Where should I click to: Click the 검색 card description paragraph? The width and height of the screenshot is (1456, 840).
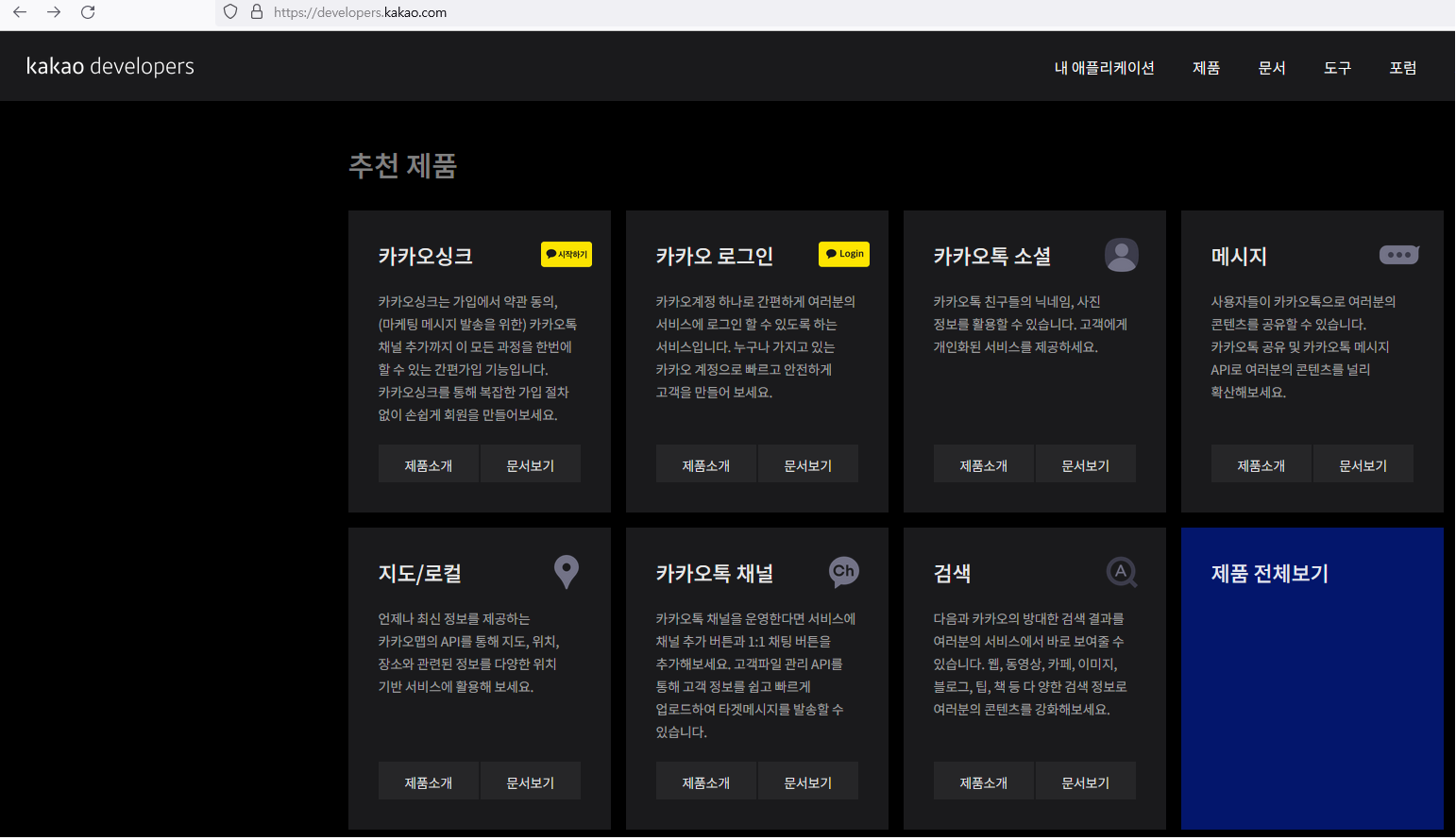pyautogui.click(x=1031, y=664)
